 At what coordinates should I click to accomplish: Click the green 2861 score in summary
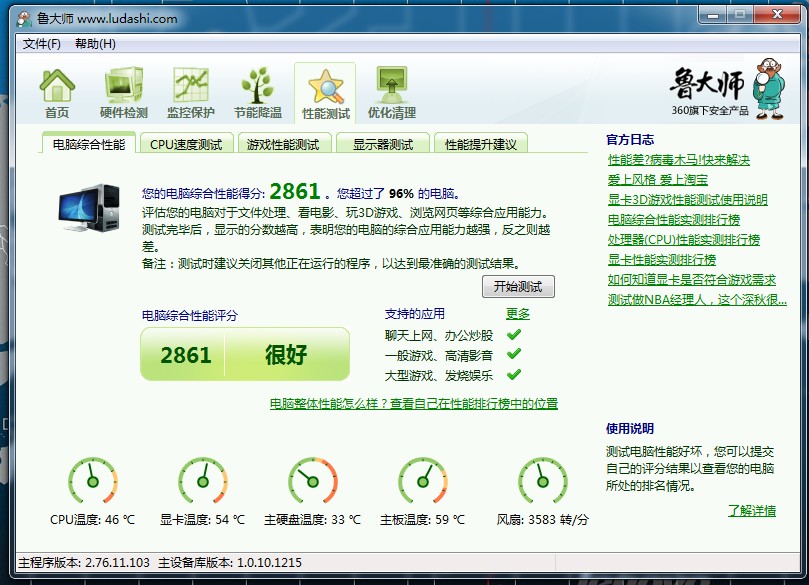coord(295,191)
